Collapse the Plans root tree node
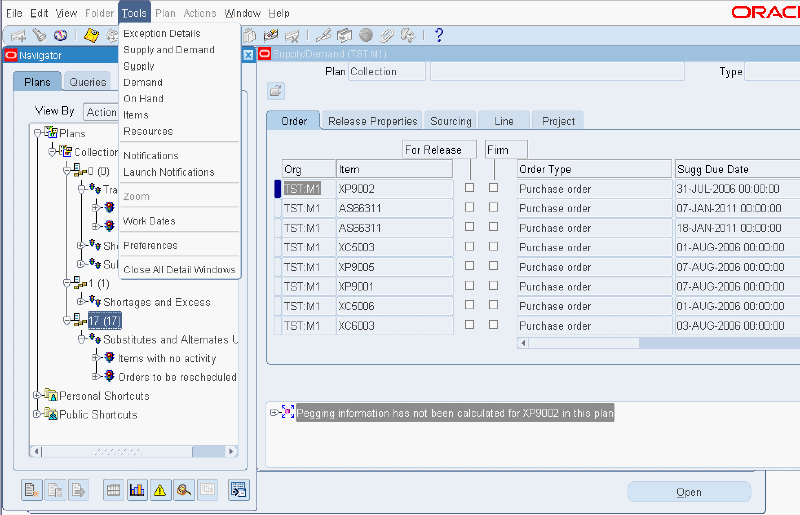 point(37,133)
